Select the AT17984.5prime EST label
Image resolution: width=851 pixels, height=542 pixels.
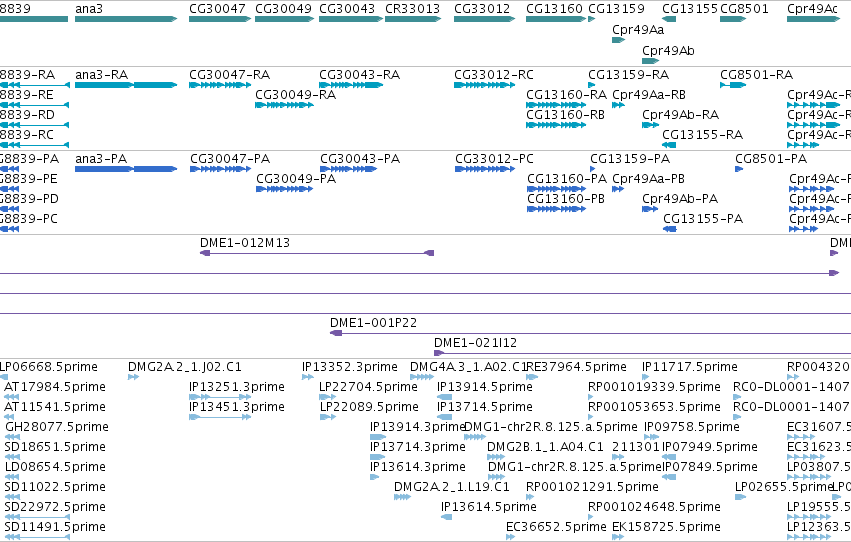point(55,387)
